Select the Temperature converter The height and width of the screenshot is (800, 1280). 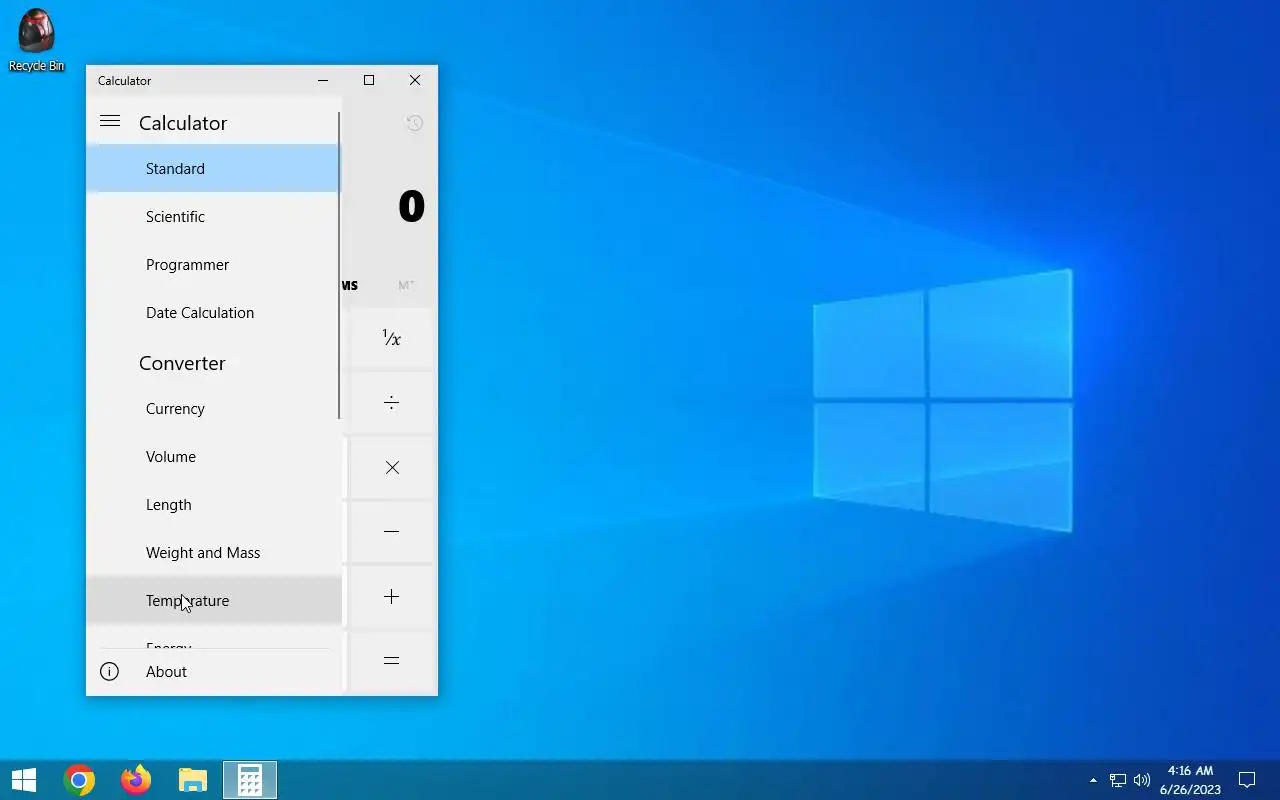click(213, 600)
